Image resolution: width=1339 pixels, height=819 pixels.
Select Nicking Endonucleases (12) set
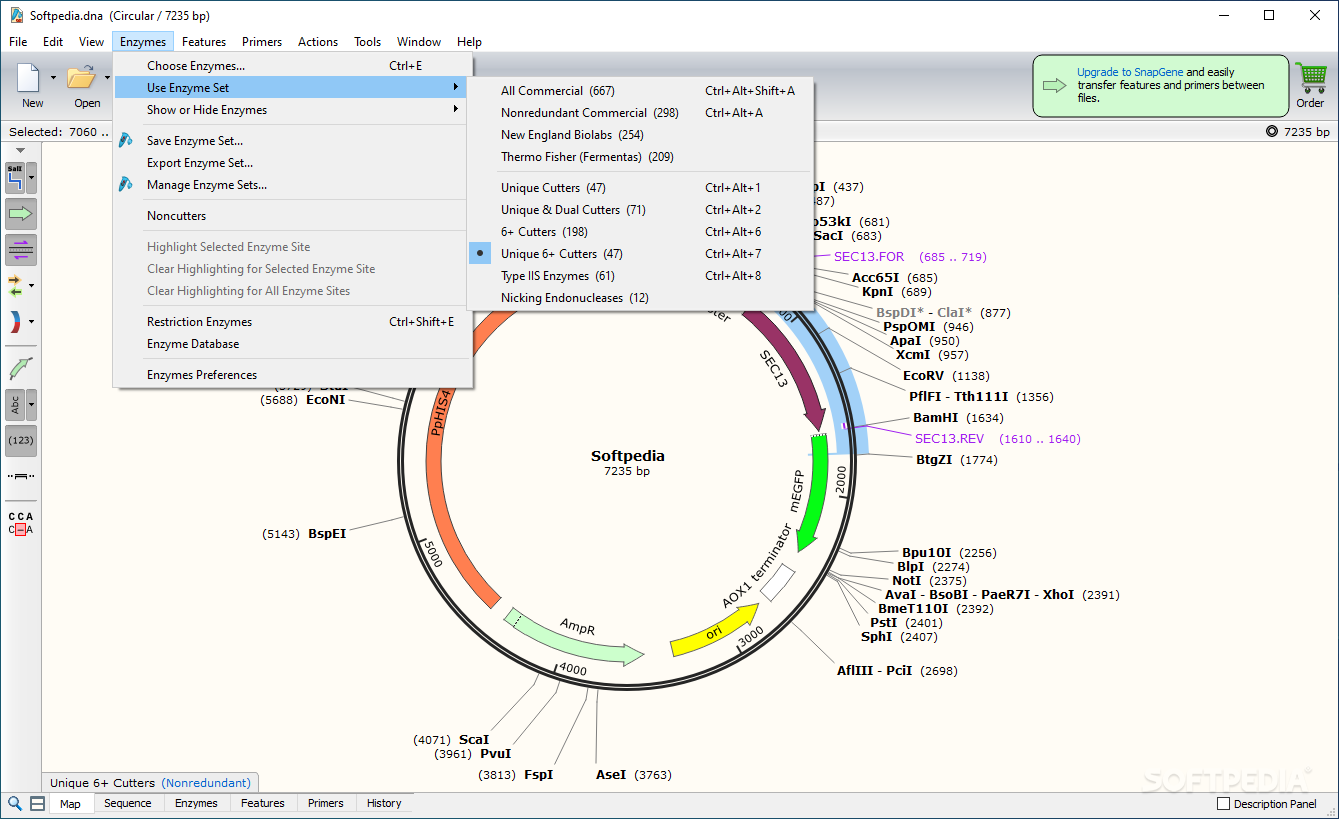[641, 298]
